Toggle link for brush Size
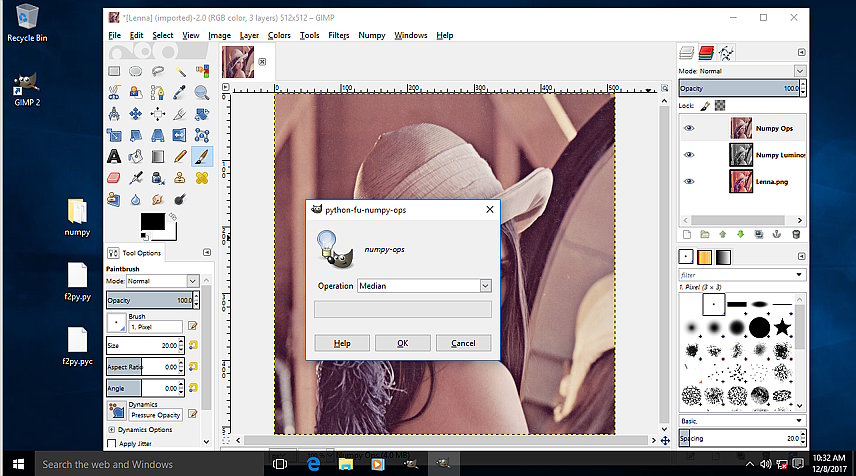Screen dimensions: 856x476 [x=193, y=345]
